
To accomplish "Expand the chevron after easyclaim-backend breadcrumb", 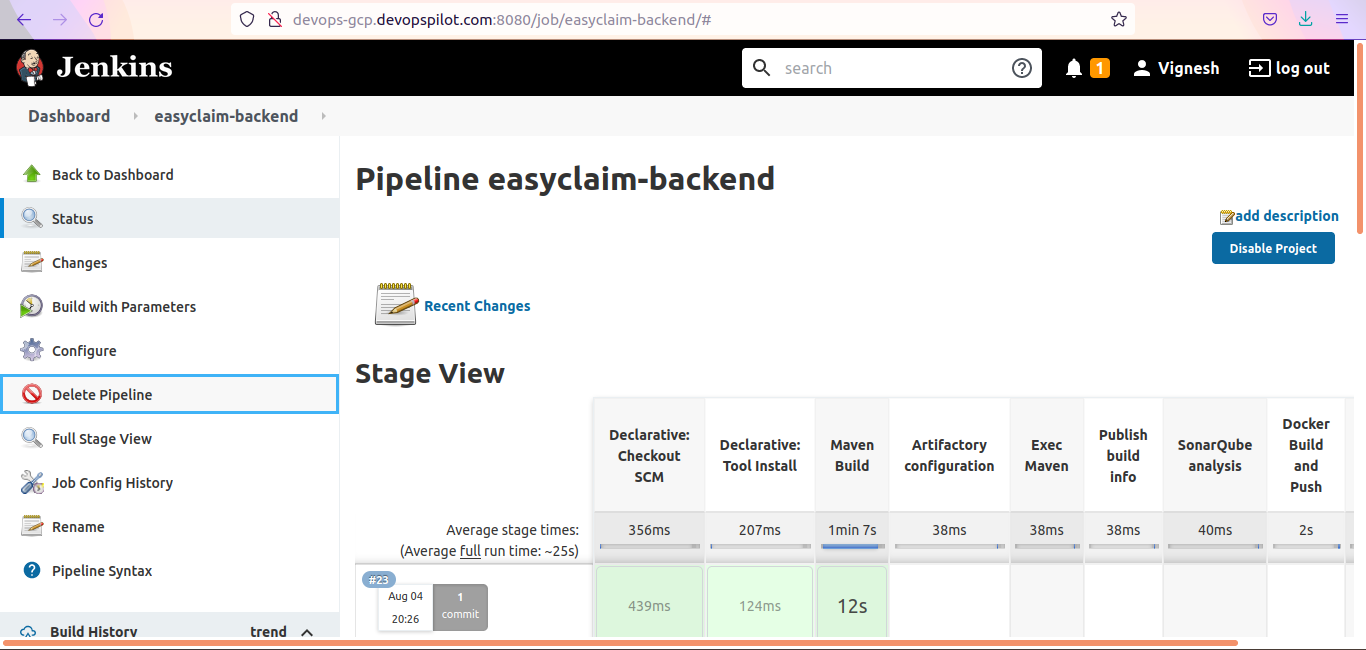I will tap(323, 116).
